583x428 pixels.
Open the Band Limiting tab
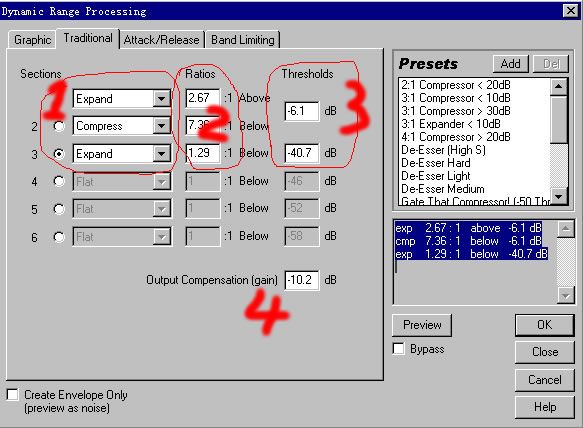(x=243, y=39)
